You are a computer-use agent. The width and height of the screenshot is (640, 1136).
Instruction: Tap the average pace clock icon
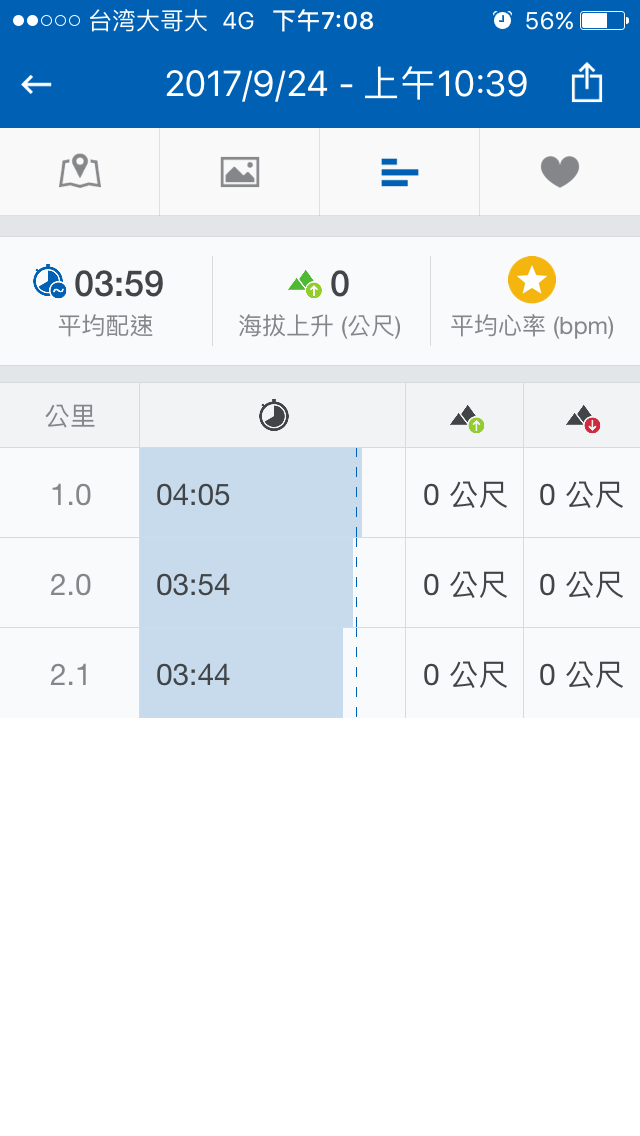pos(49,282)
